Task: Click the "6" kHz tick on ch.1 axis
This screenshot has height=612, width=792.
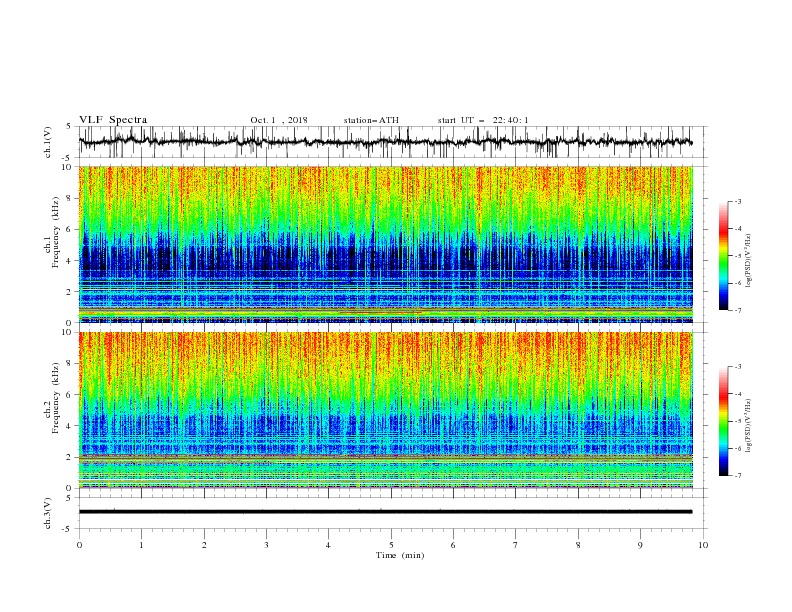Action: pos(70,229)
